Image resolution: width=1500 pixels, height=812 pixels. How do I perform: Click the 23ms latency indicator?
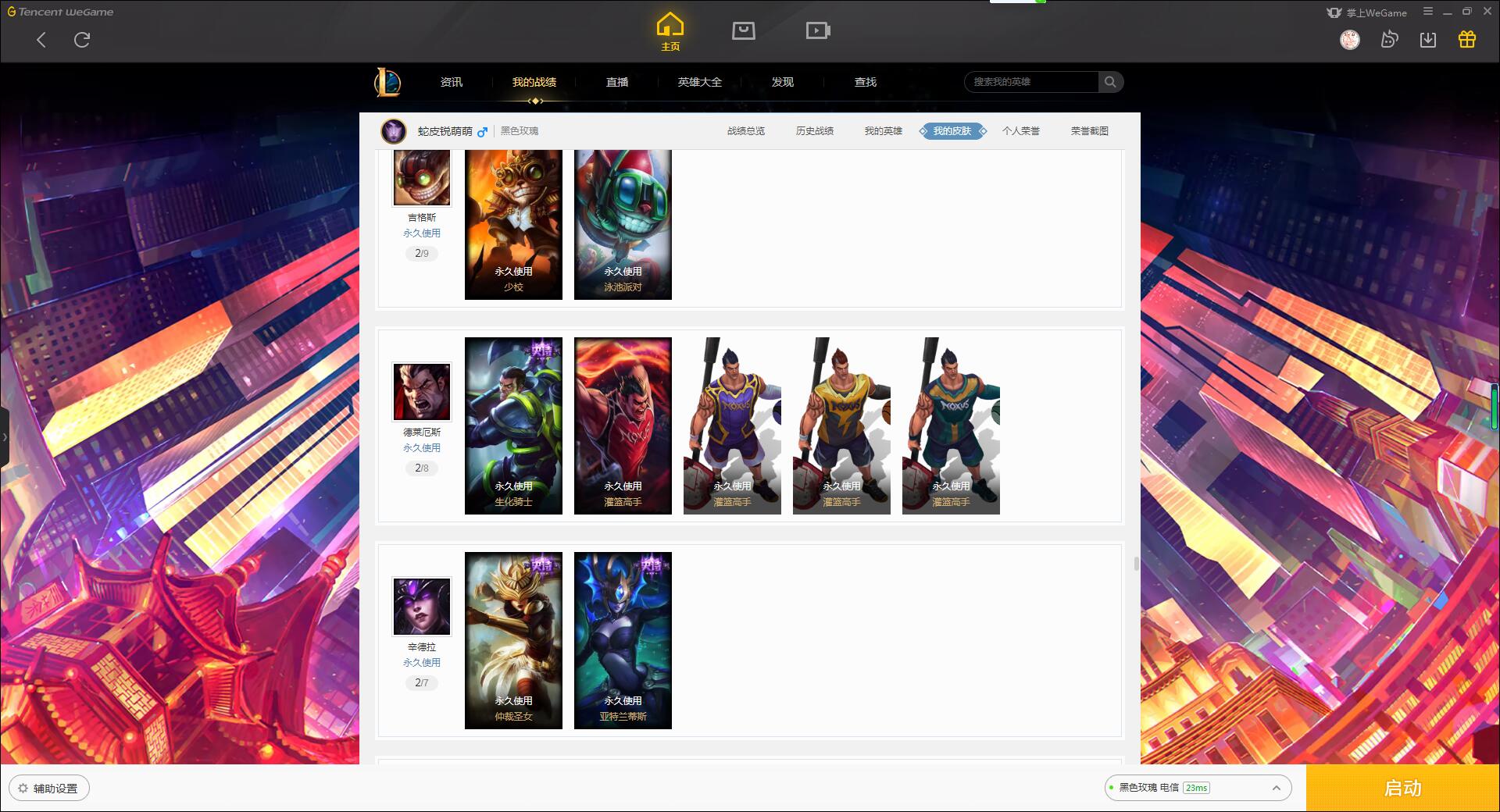pos(1196,788)
